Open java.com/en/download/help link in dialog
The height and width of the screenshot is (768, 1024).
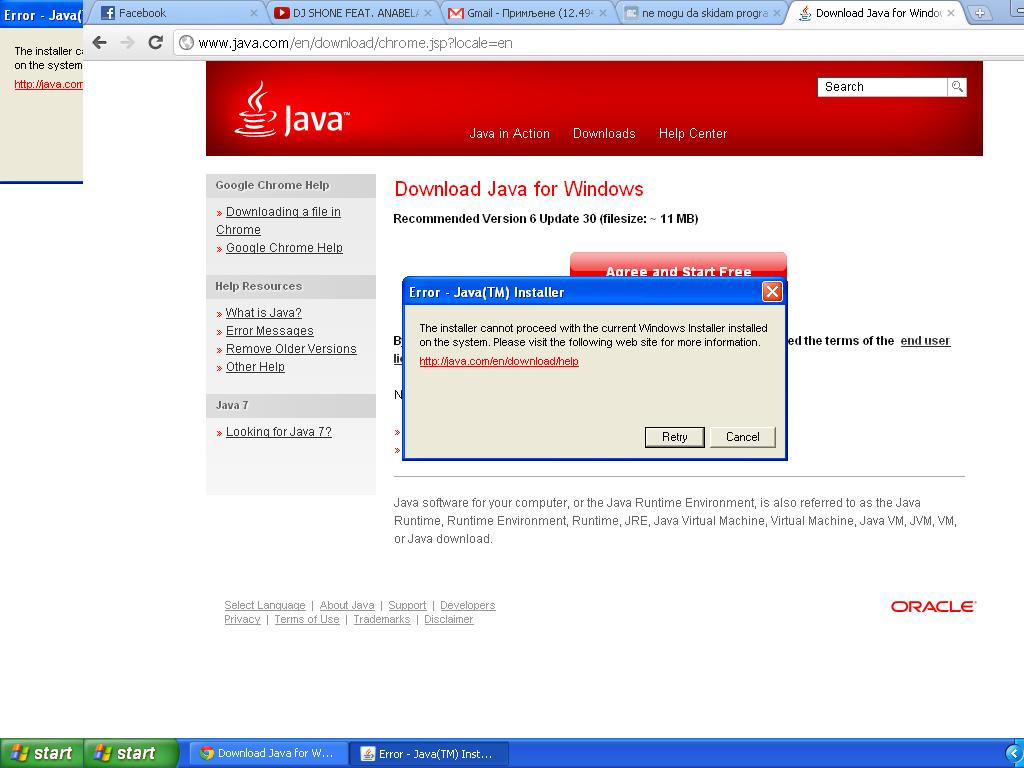(499, 361)
